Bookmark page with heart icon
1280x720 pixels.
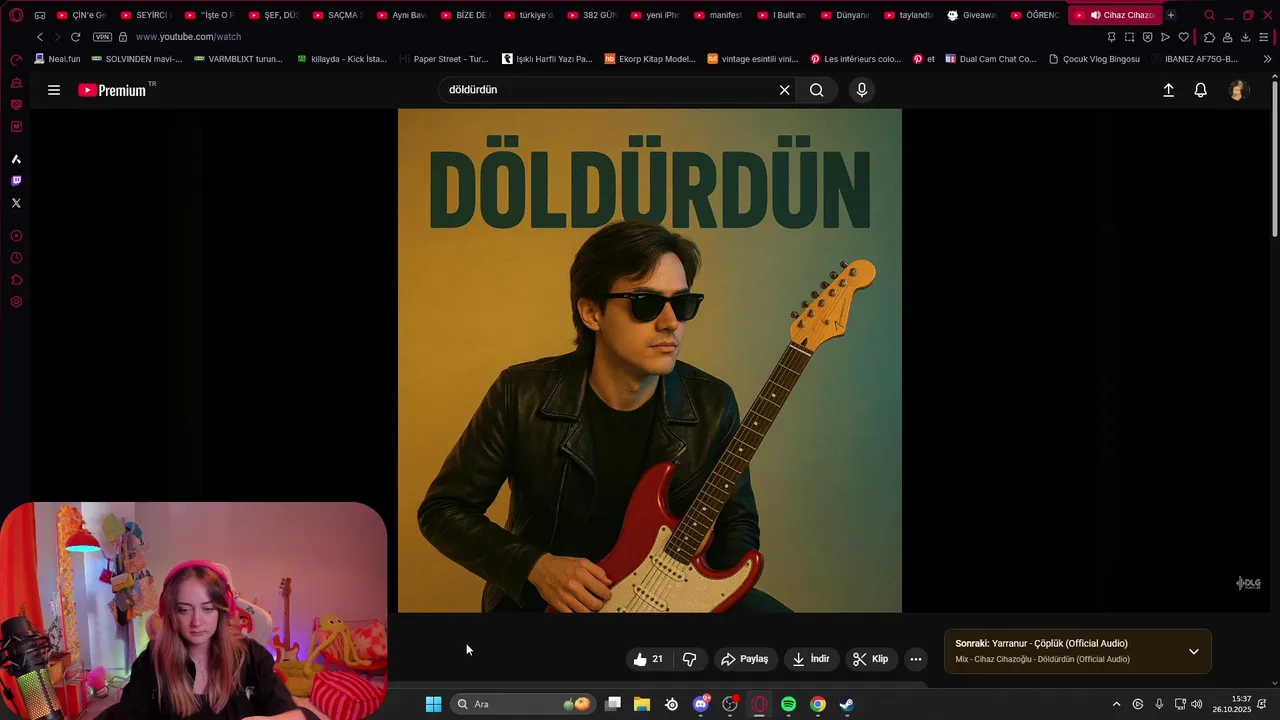[1183, 37]
